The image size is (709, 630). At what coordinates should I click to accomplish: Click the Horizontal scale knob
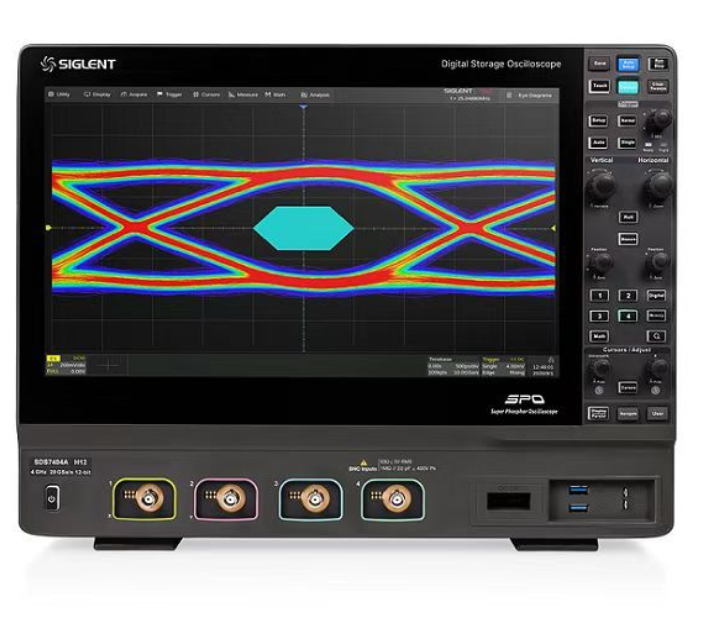[x=657, y=185]
